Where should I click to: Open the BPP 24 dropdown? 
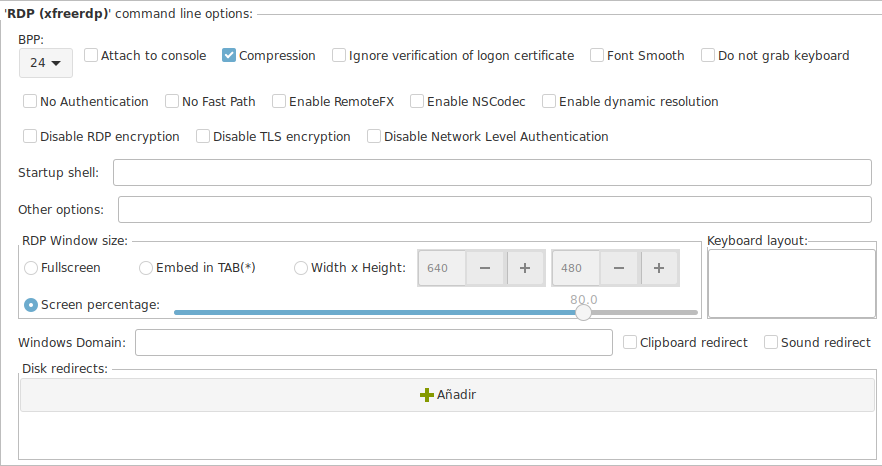click(x=46, y=62)
